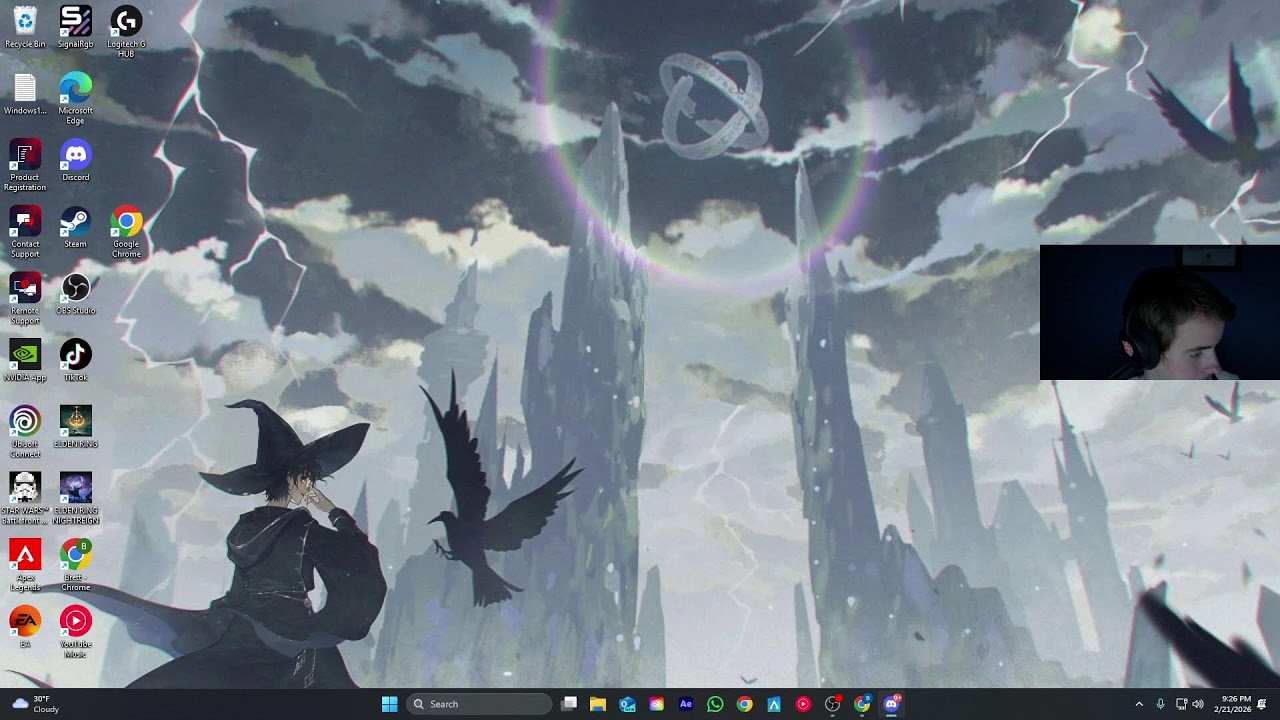Switch to OBS Studio on the taskbar
The image size is (1280, 720).
pos(832,704)
